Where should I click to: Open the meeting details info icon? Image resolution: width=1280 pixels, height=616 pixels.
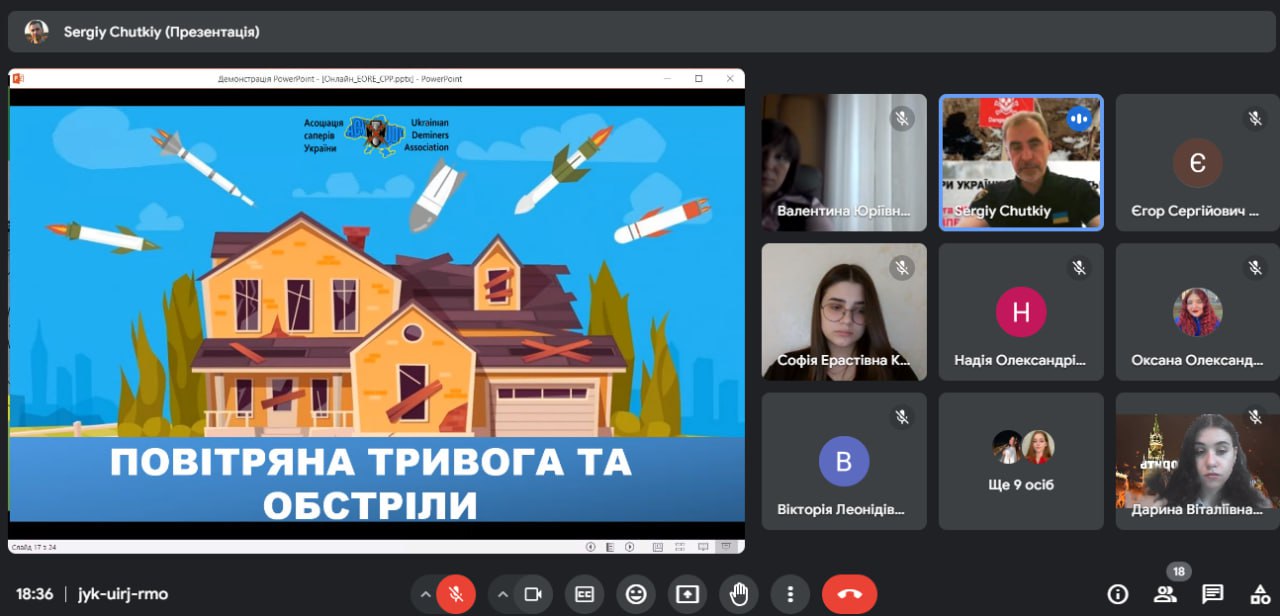coord(1118,594)
